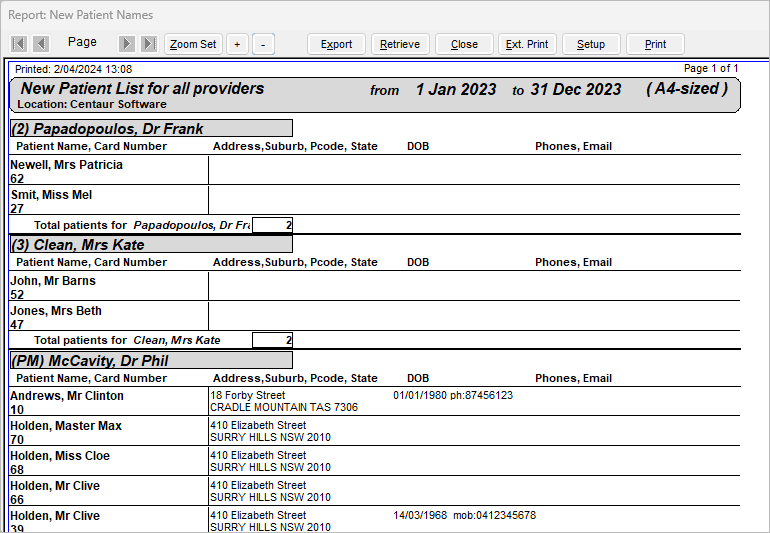Click the end date 31 Dec 2023

coord(576,89)
